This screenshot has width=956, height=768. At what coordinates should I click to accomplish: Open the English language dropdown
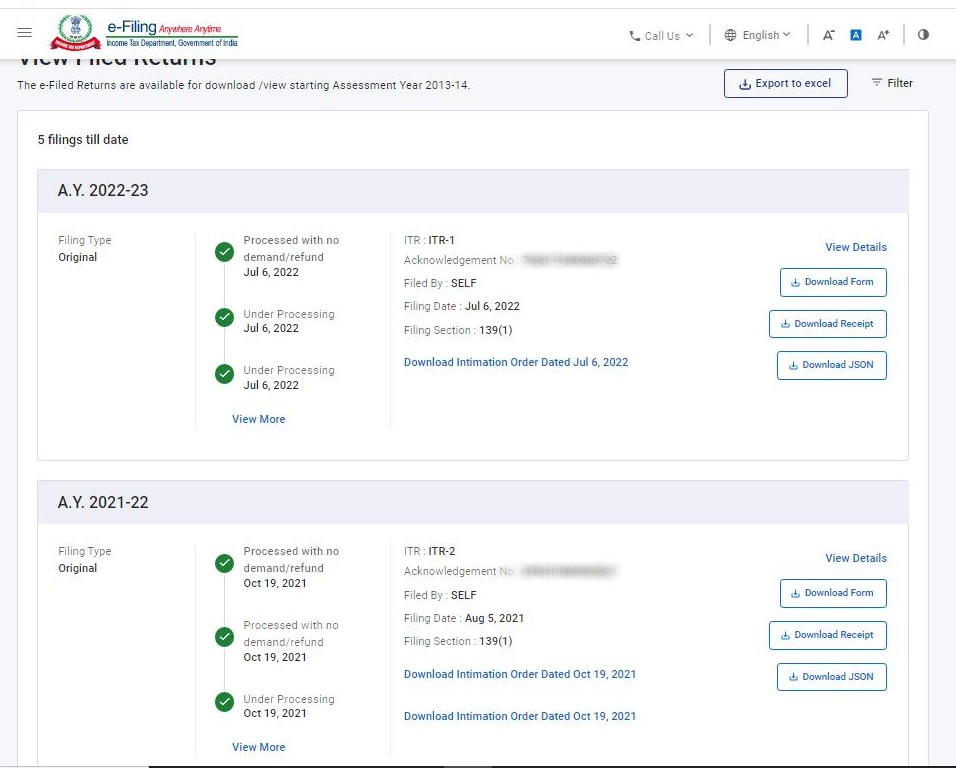(757, 35)
